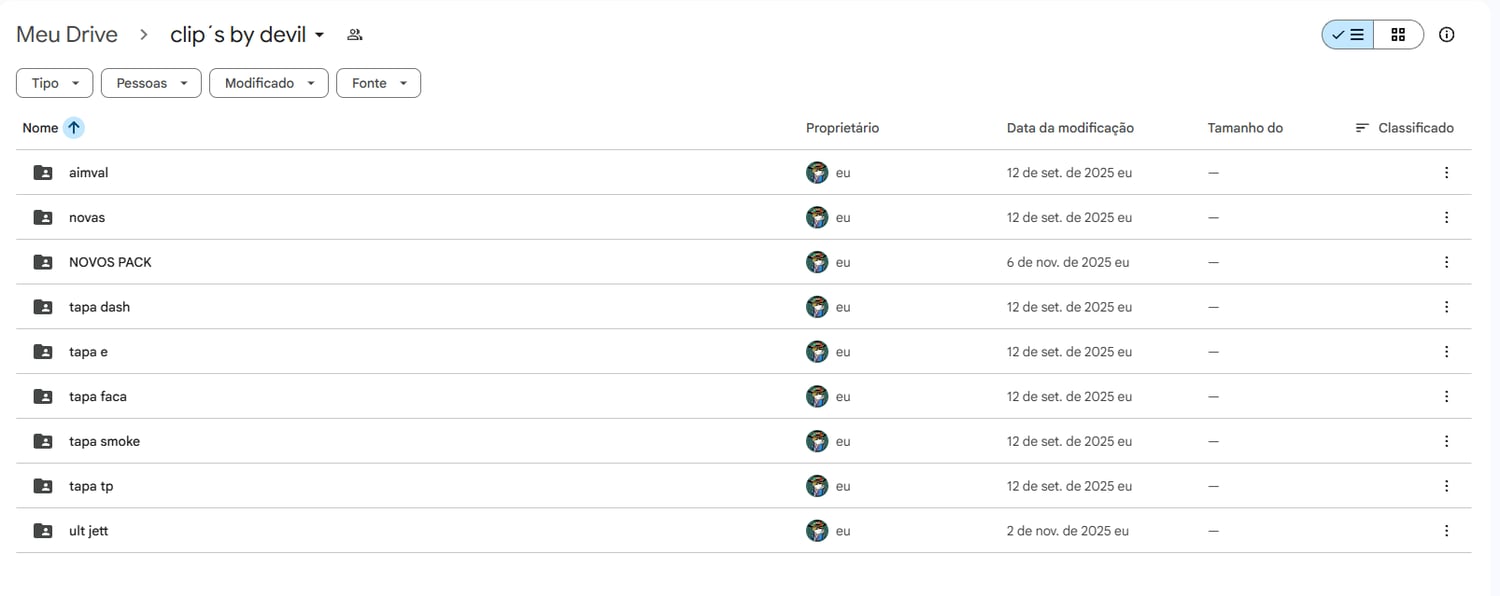Toggle the Classificado sort options
Image resolution: width=1500 pixels, height=596 pixels.
pyautogui.click(x=1404, y=128)
